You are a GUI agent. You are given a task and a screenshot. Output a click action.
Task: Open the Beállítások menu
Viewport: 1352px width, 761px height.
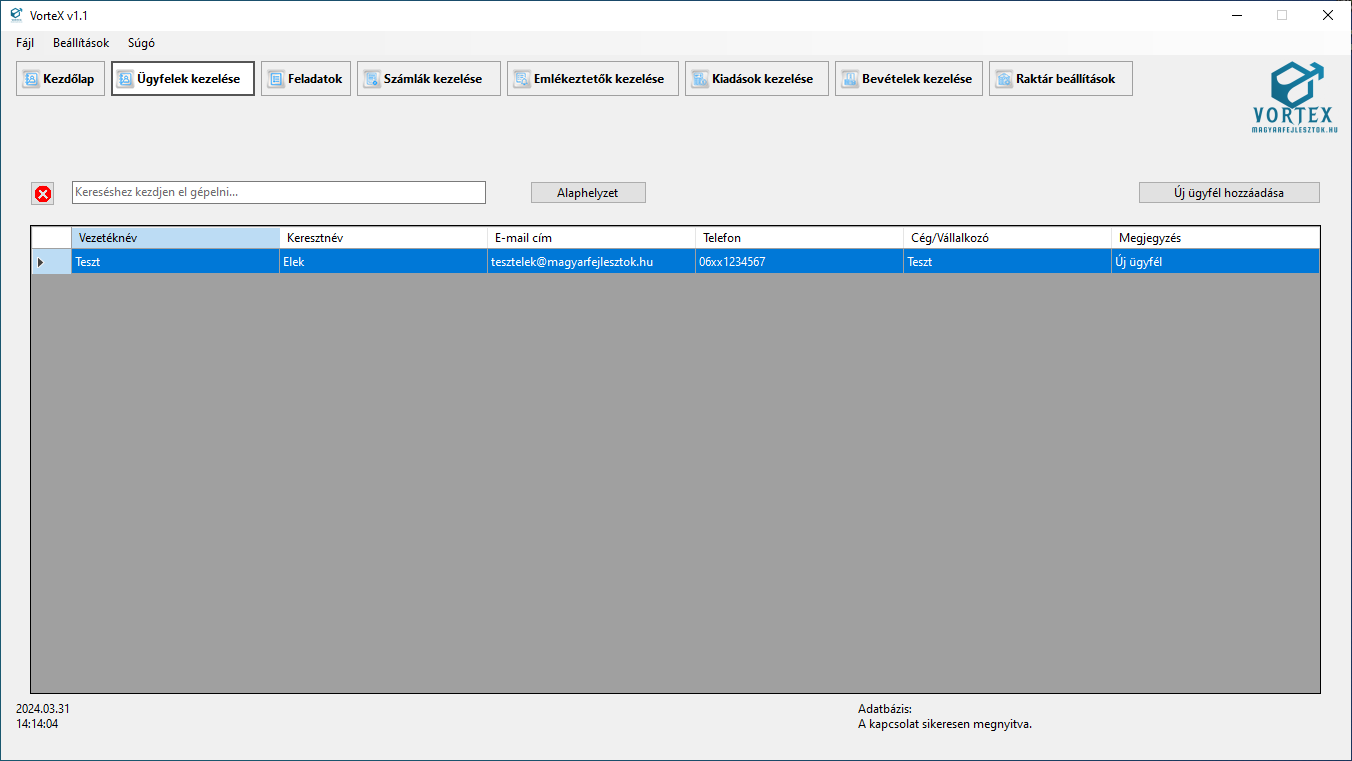point(81,43)
